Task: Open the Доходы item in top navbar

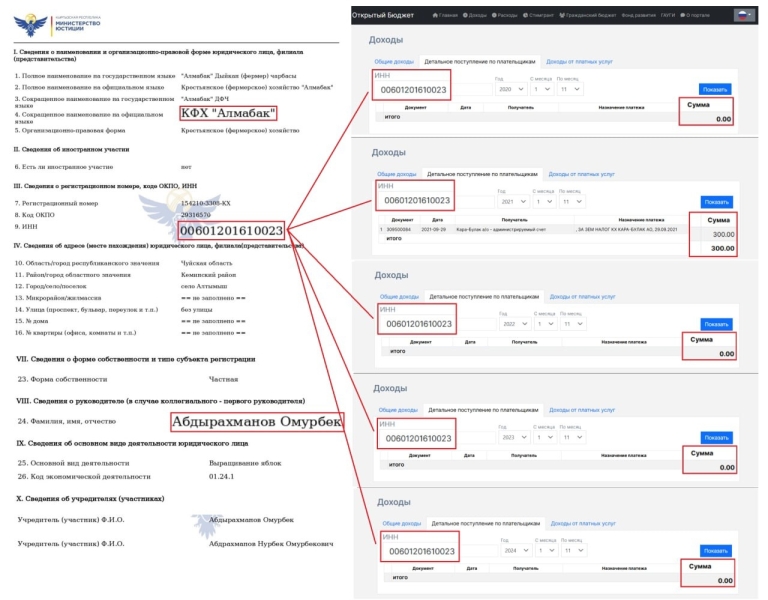Action: pos(475,15)
